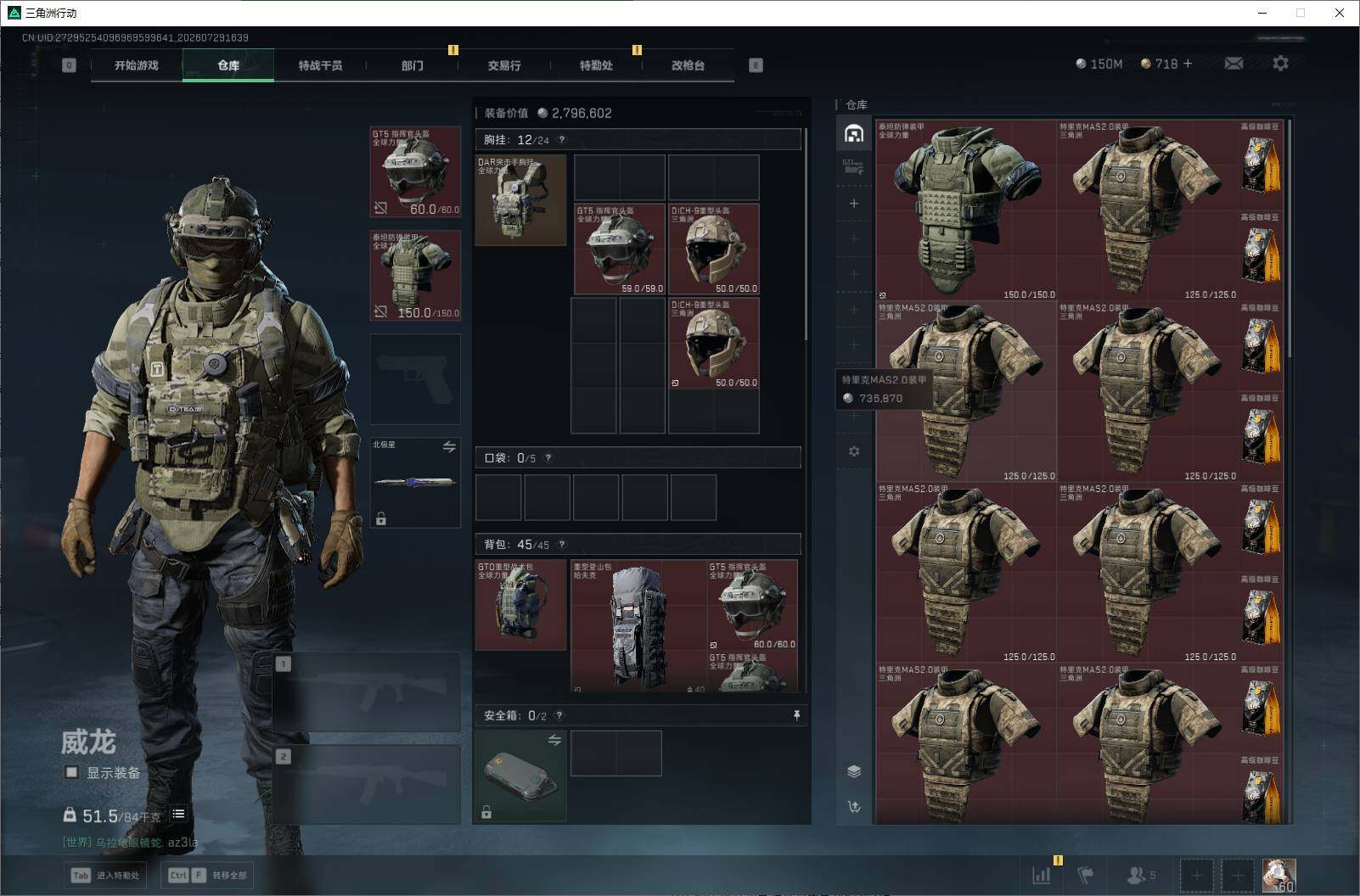The width and height of the screenshot is (1360, 896).
Task: Open the warehouse sidebar settings gear
Action: (854, 451)
